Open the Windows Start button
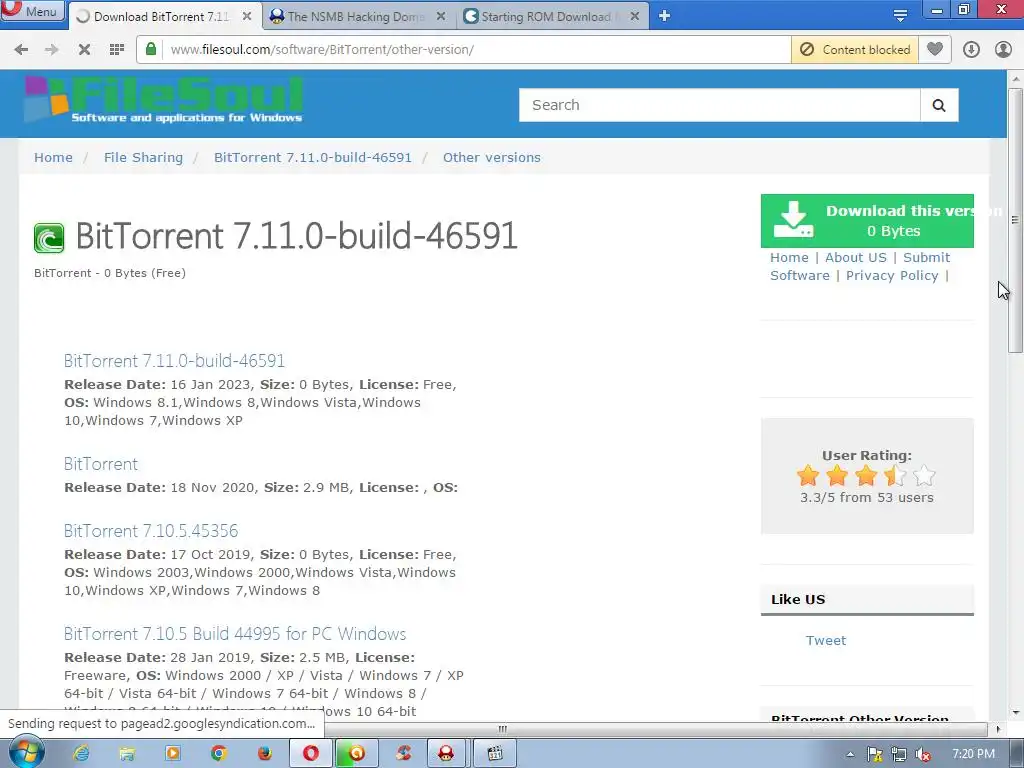The height and width of the screenshot is (768, 1024). tap(25, 753)
